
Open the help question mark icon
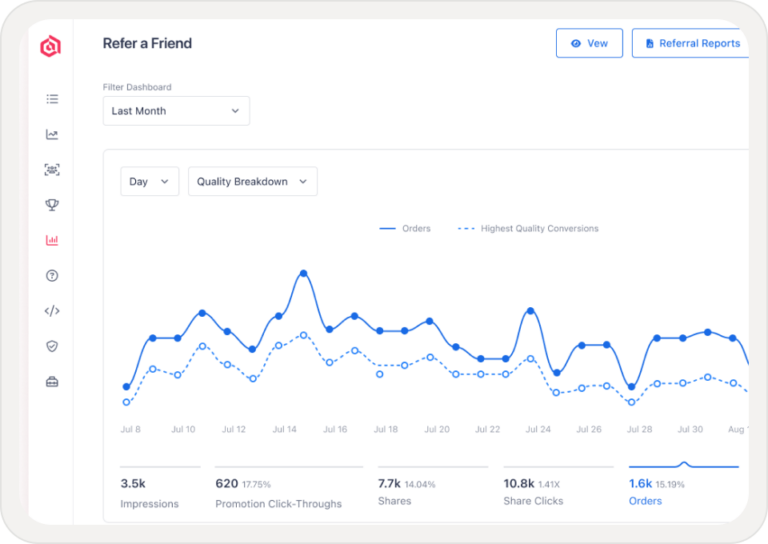[52, 275]
